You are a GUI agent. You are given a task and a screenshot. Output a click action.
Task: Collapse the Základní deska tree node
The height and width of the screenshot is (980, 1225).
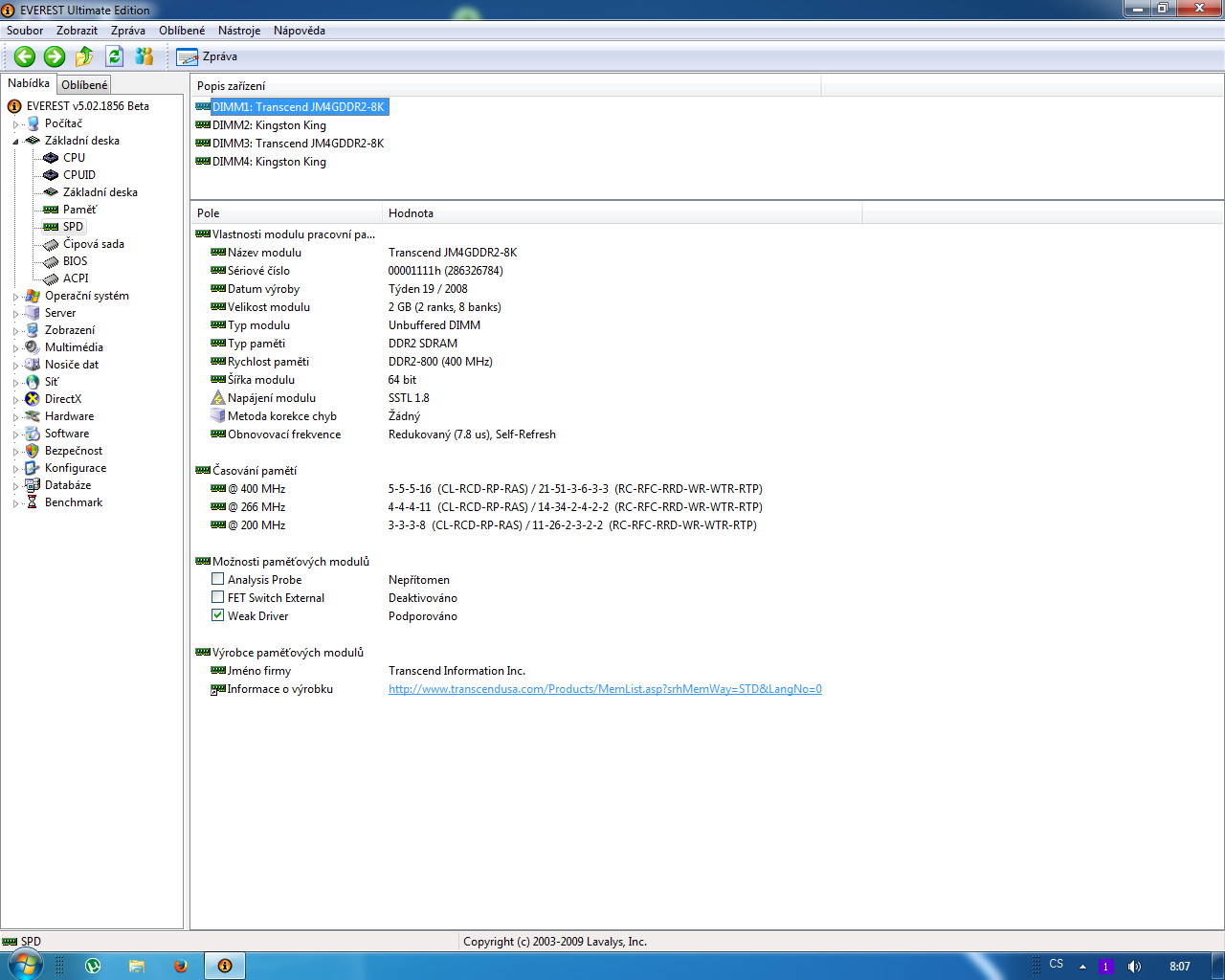click(15, 142)
